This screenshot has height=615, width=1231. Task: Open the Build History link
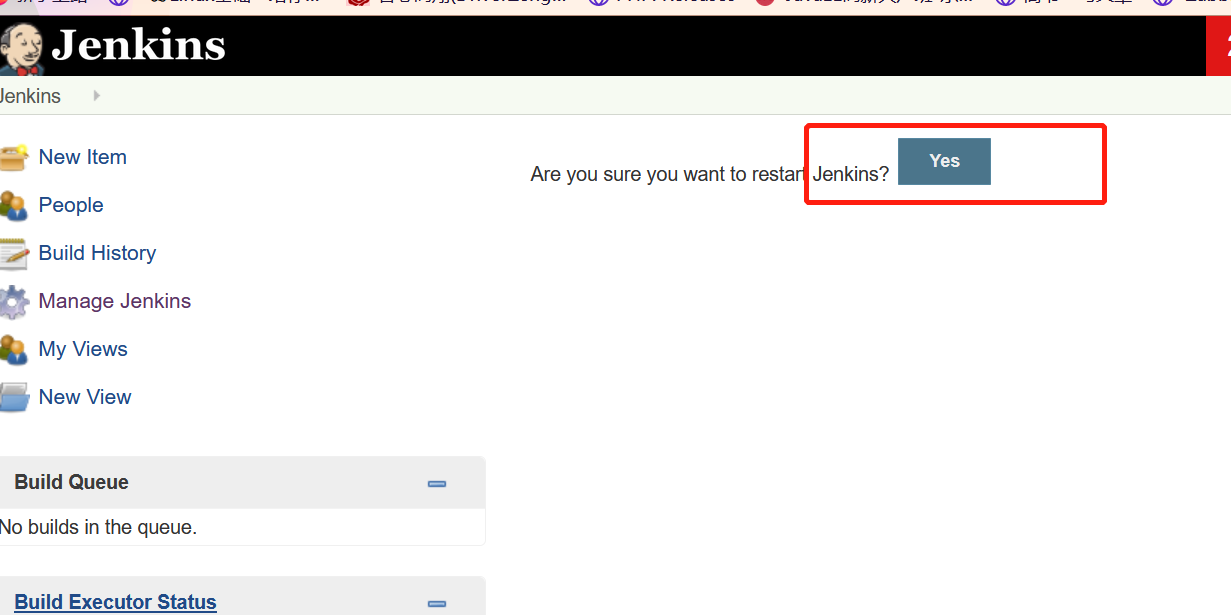(97, 253)
